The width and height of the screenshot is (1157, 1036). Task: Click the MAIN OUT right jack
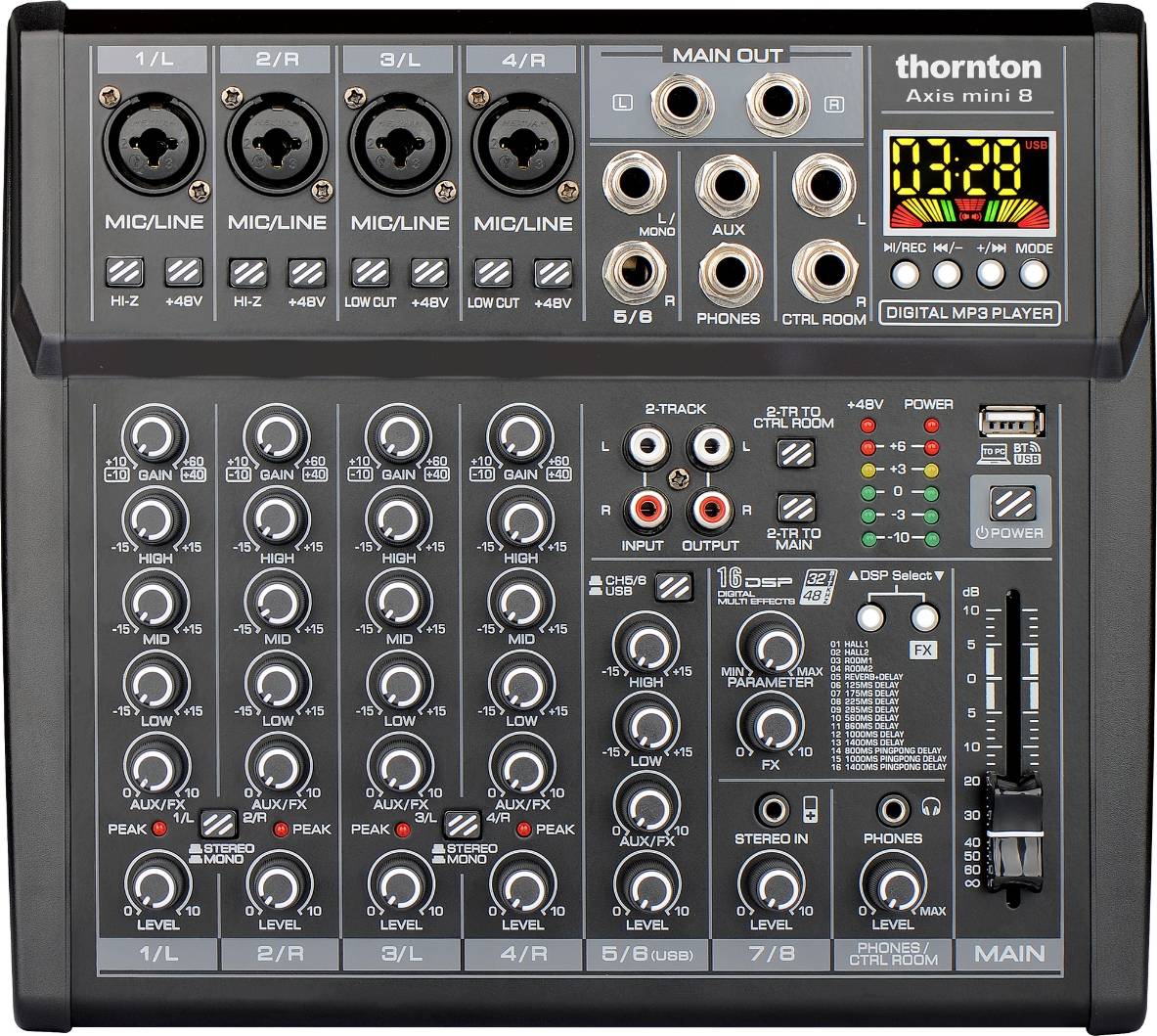[778, 103]
